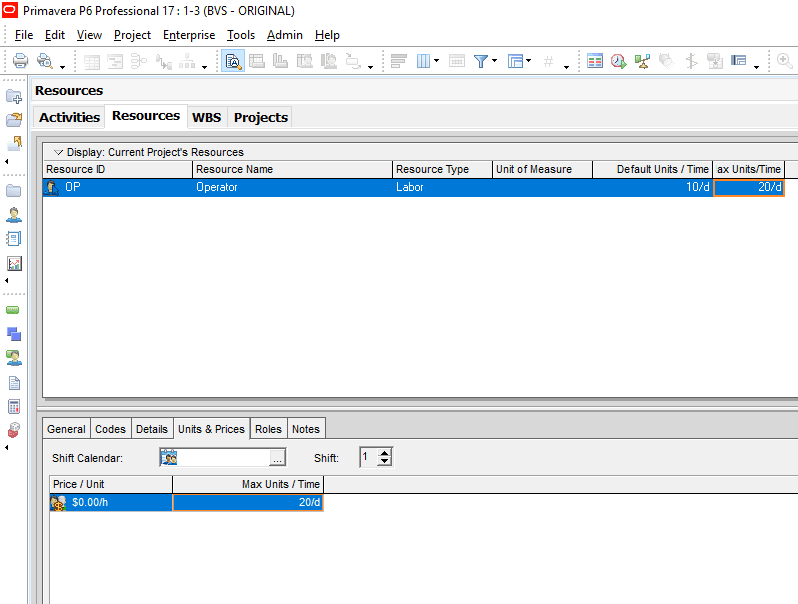
Task: Switch to the Activities tab
Action: point(69,117)
